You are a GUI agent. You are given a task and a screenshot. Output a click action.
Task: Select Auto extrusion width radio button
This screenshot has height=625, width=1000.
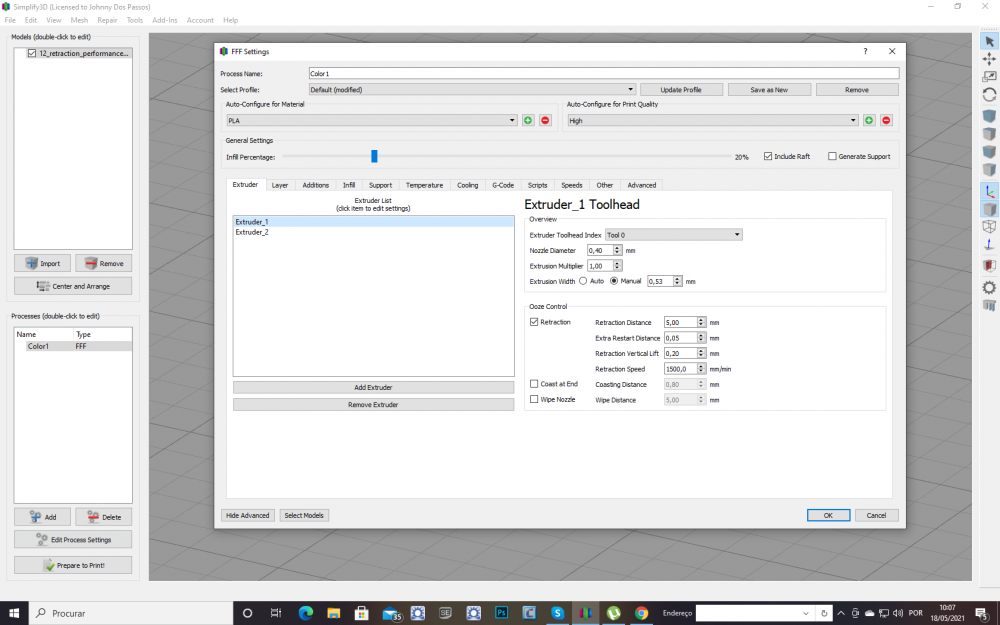point(583,281)
